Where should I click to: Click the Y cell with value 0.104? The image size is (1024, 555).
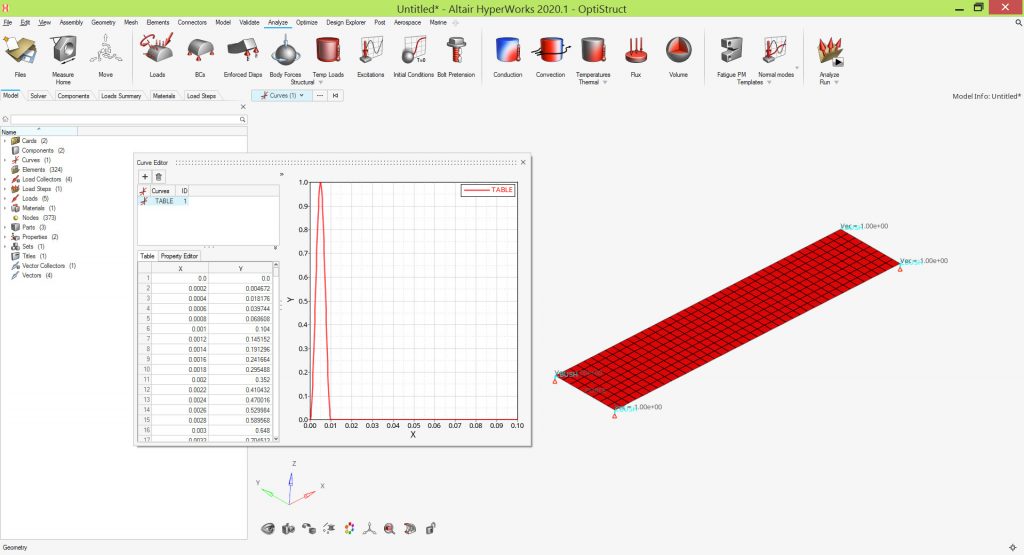240,329
